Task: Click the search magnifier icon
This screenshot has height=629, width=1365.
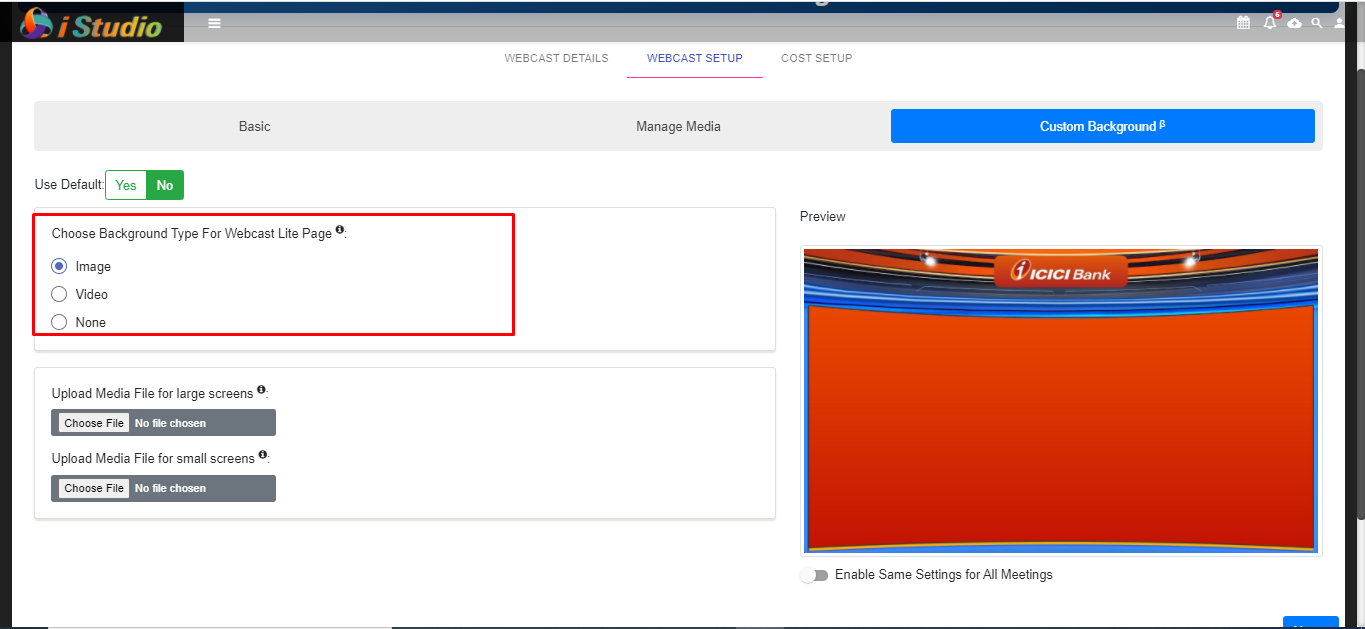Action: click(x=1317, y=22)
